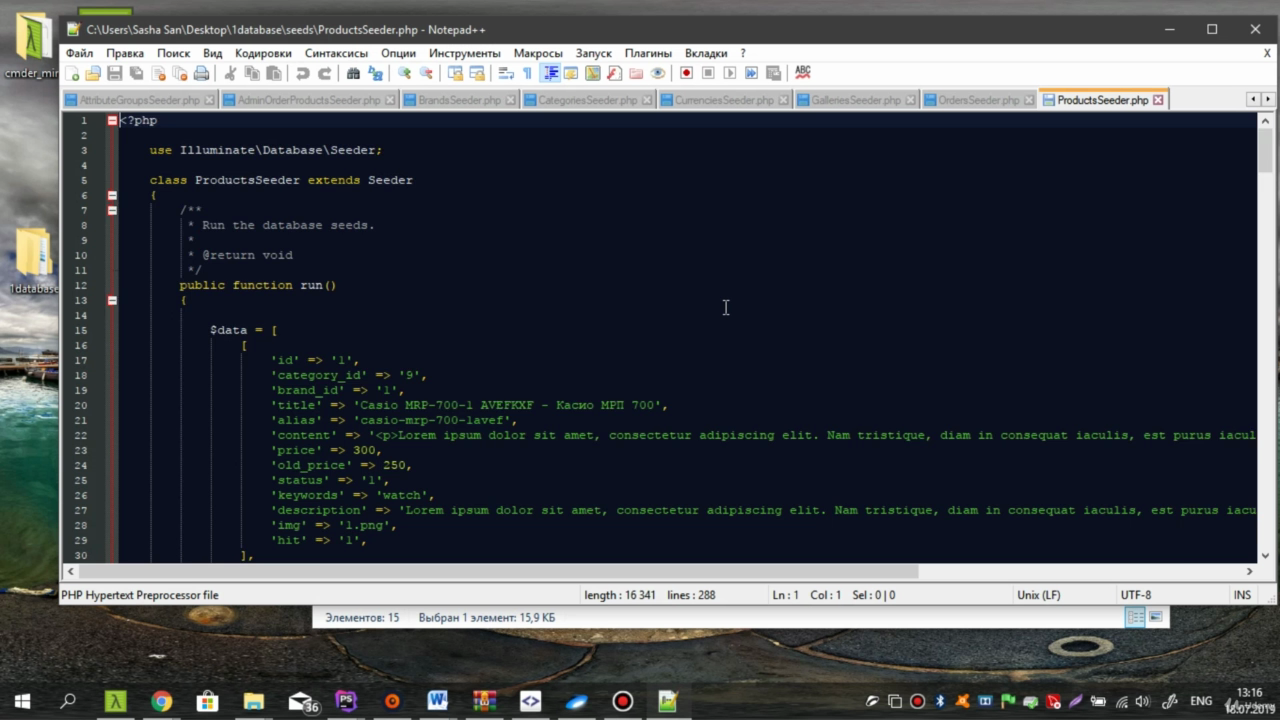This screenshot has width=1280, height=720.
Task: Click Run macro multiple times icon
Action: 752,73
